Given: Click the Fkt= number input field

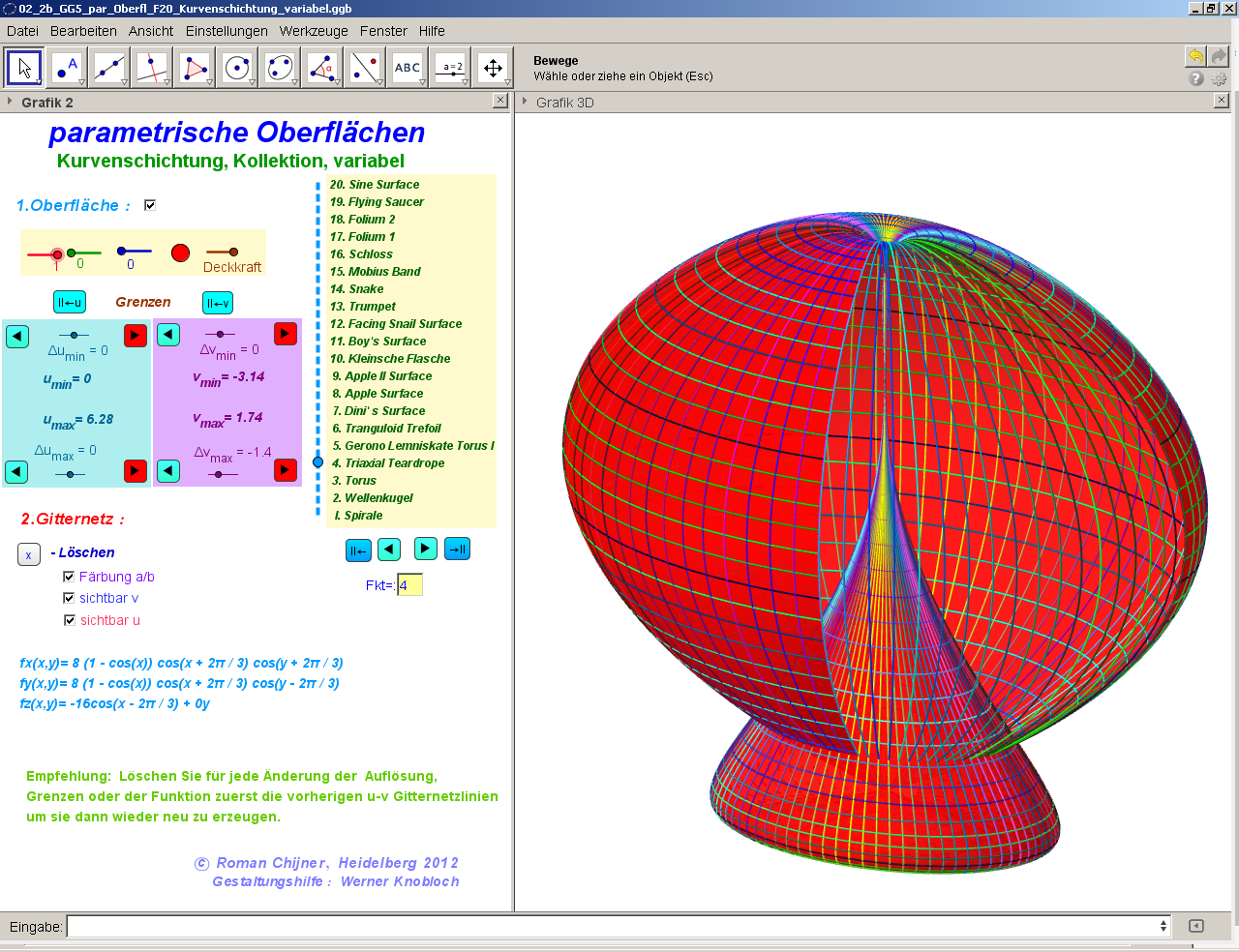Looking at the screenshot, I should coord(409,585).
